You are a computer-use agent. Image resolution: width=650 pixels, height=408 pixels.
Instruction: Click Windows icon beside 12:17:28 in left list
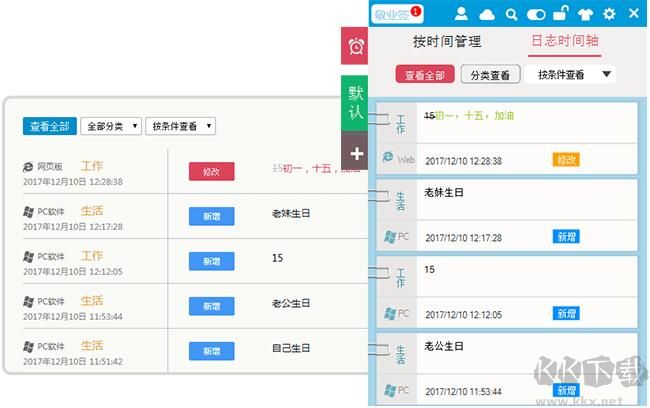(x=28, y=212)
